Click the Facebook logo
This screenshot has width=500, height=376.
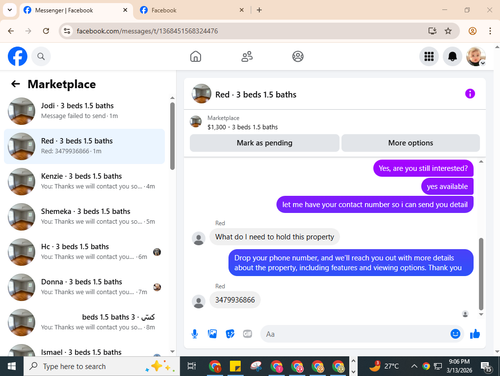pos(17,56)
